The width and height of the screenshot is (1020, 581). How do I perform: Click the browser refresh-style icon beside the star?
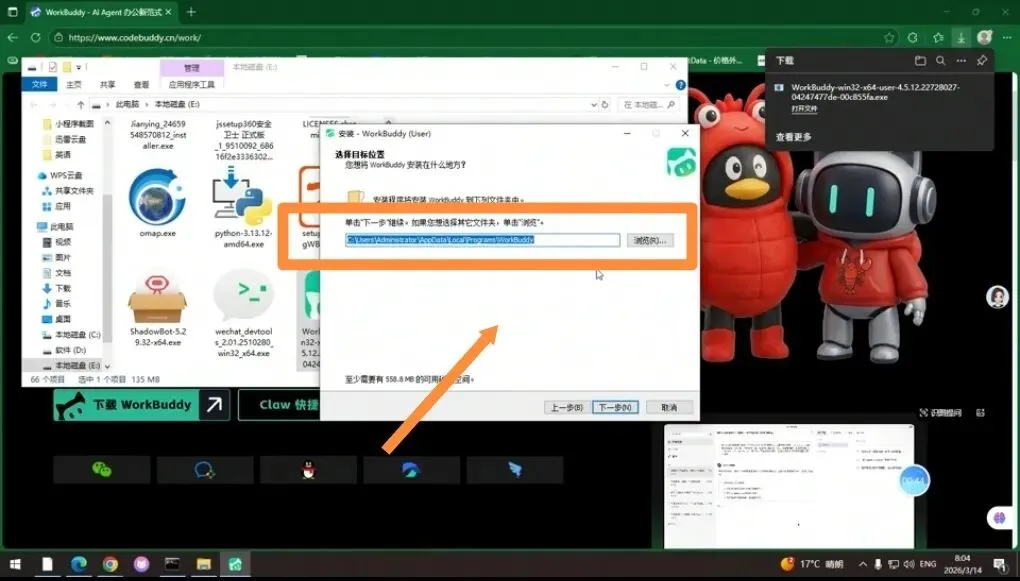point(913,38)
